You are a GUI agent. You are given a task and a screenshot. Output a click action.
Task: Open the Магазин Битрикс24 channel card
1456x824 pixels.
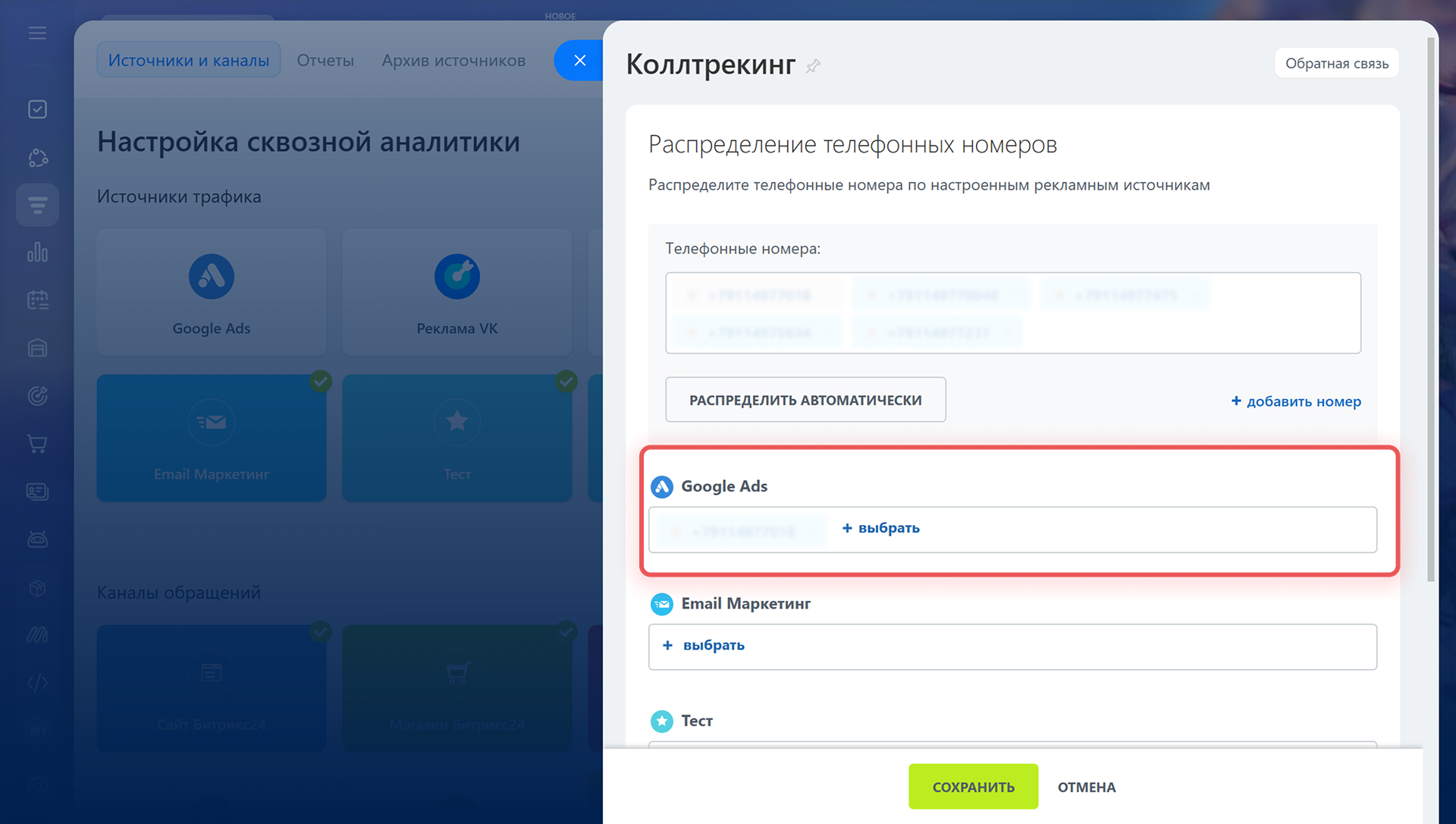[x=457, y=688]
